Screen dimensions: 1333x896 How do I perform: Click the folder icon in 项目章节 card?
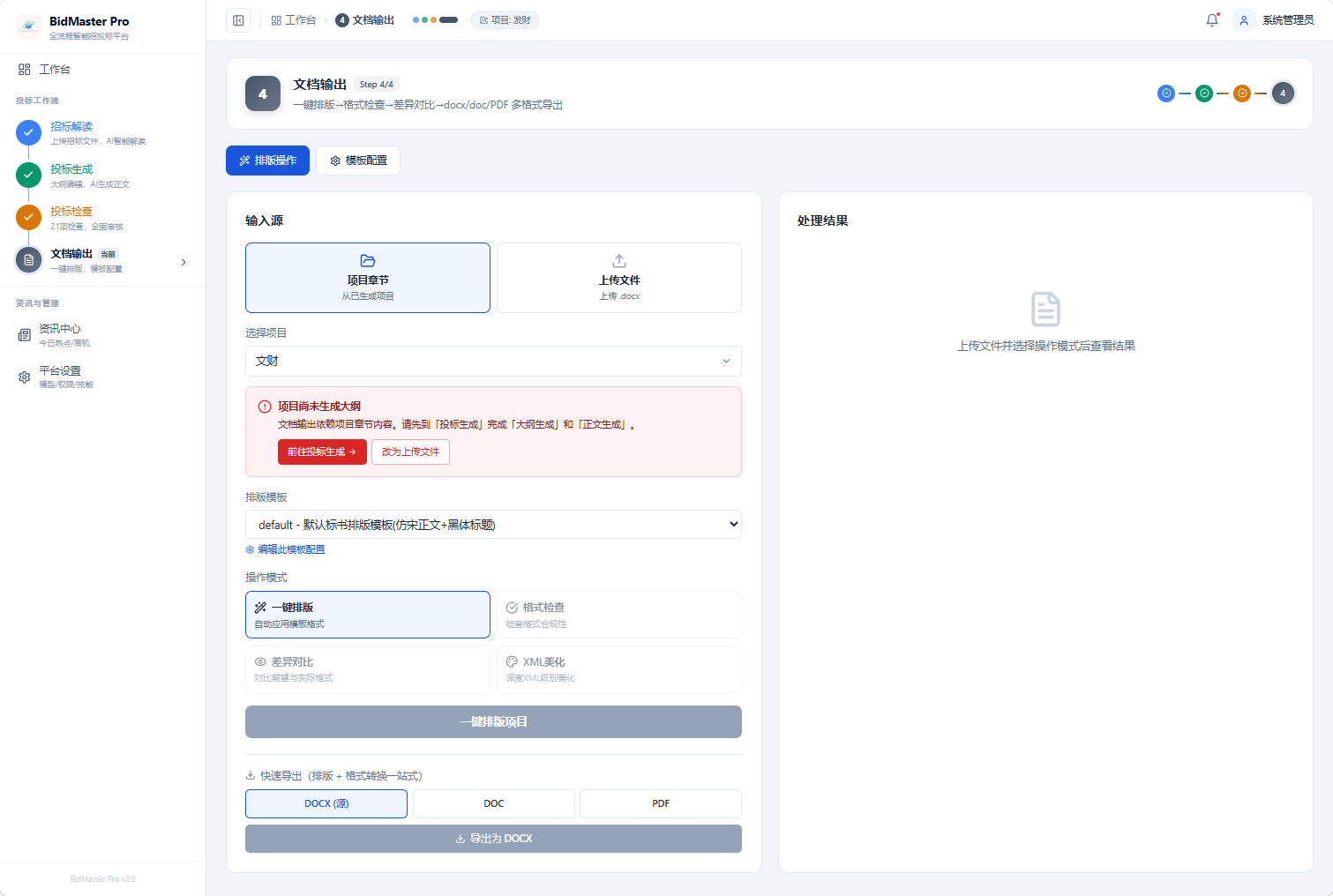coord(368,261)
